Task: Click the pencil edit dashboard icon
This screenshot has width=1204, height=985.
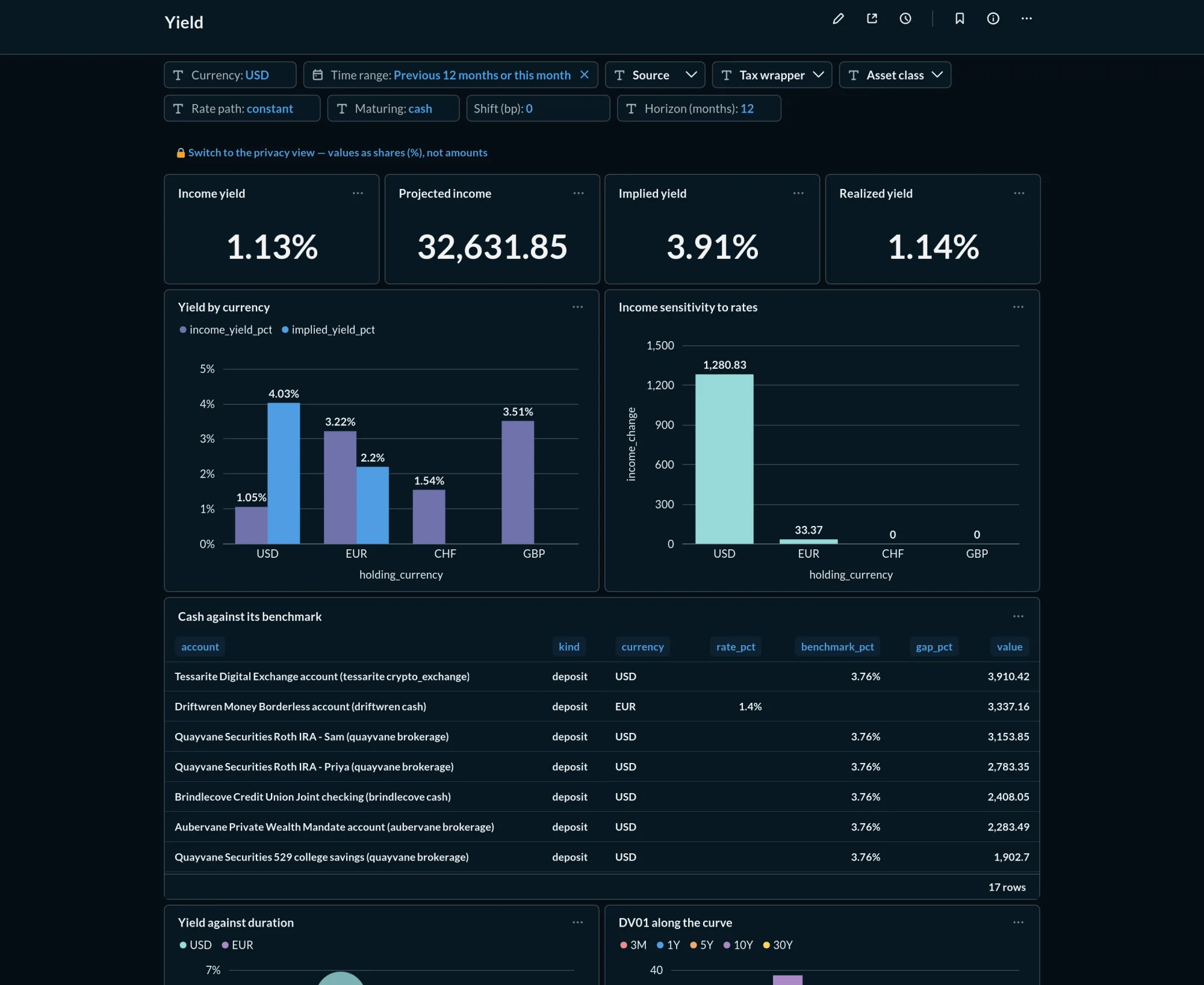Action: click(838, 19)
